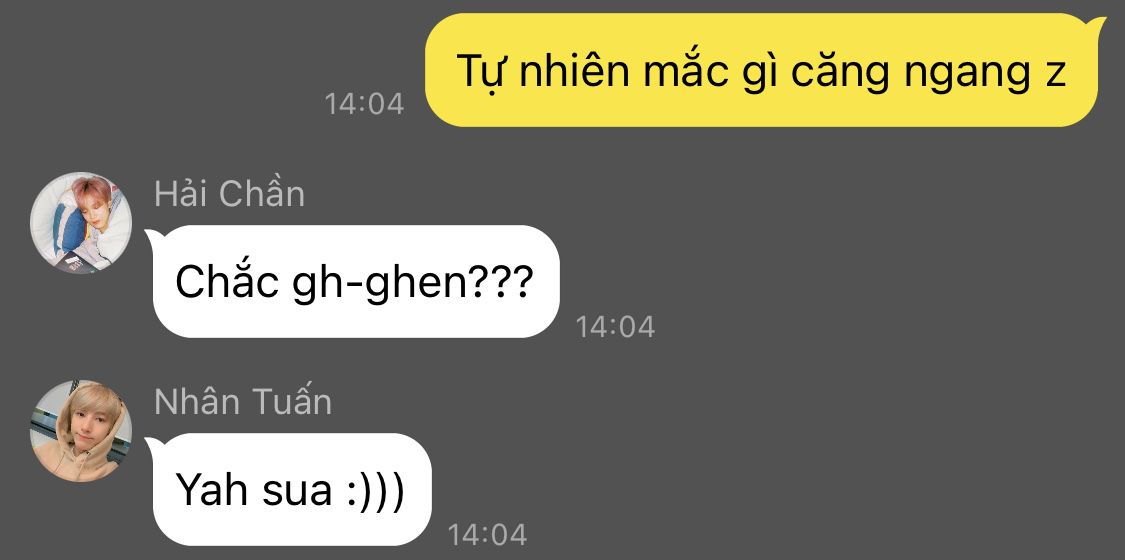The height and width of the screenshot is (560, 1125).
Task: Open Hải Chần's profile picture
Action: pos(81,223)
